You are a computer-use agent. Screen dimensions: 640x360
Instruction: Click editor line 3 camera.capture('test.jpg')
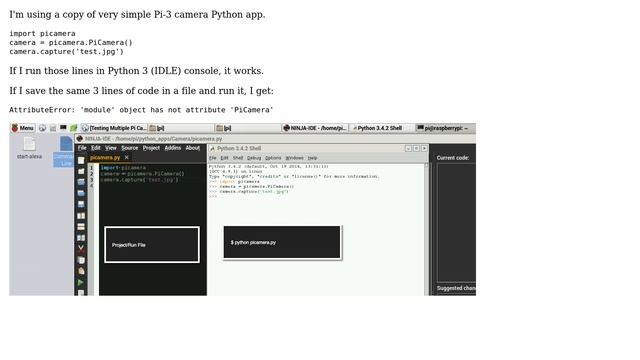click(139, 180)
